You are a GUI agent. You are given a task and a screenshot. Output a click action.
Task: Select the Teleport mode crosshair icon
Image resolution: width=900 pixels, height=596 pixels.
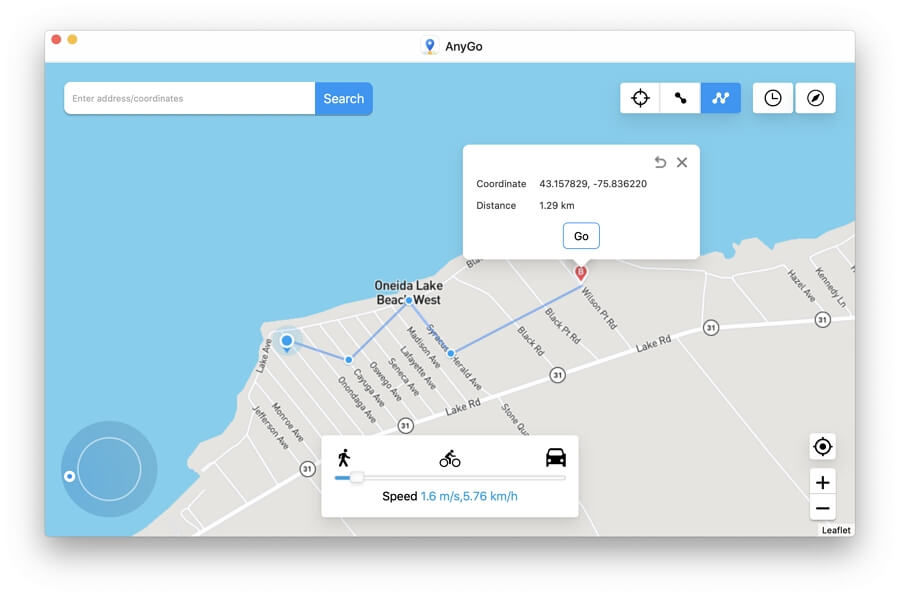pyautogui.click(x=639, y=97)
